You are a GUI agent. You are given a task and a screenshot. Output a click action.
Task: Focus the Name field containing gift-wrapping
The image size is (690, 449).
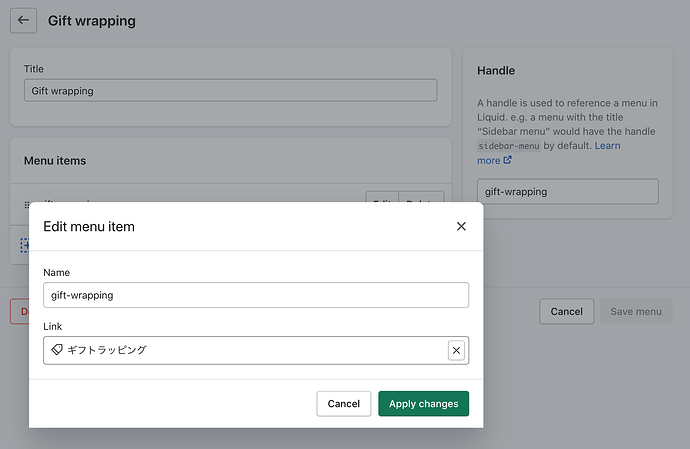point(256,295)
